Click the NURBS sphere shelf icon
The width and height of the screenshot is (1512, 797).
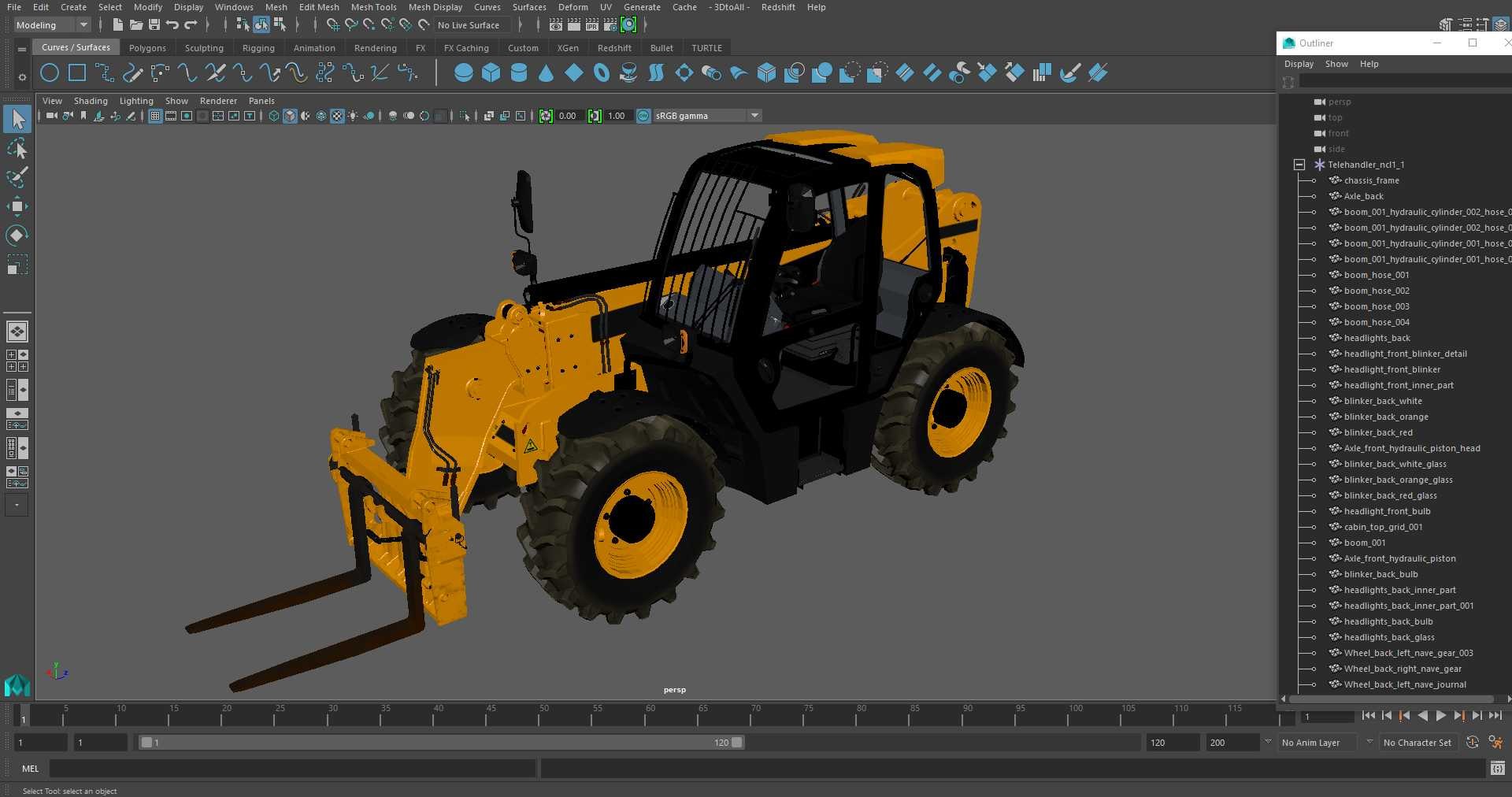click(x=464, y=73)
